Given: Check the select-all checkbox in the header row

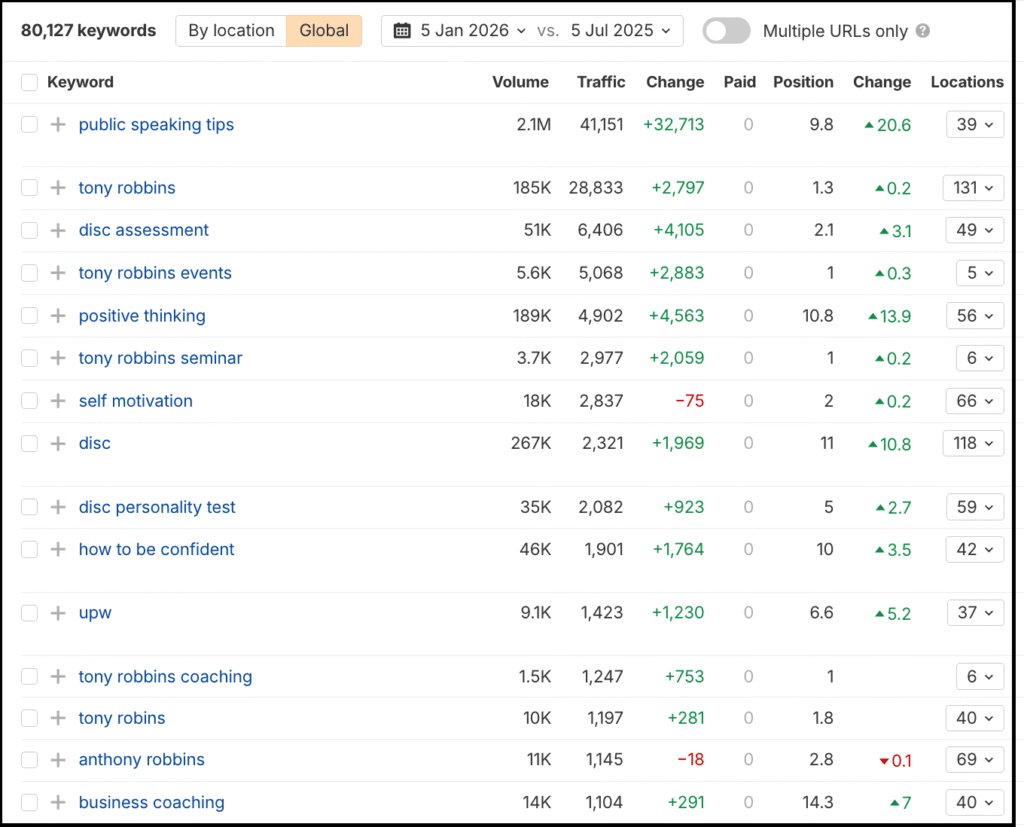Looking at the screenshot, I should pos(29,82).
